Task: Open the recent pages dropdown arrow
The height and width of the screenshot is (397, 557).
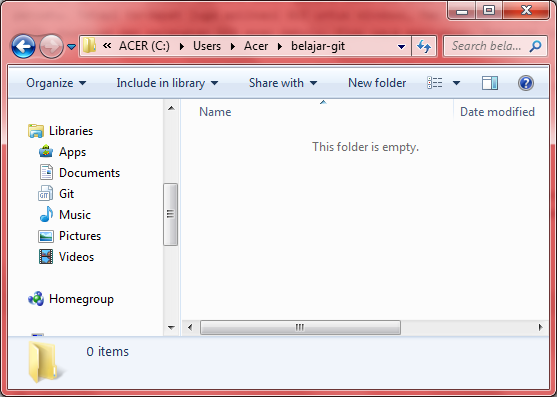Action: click(71, 47)
